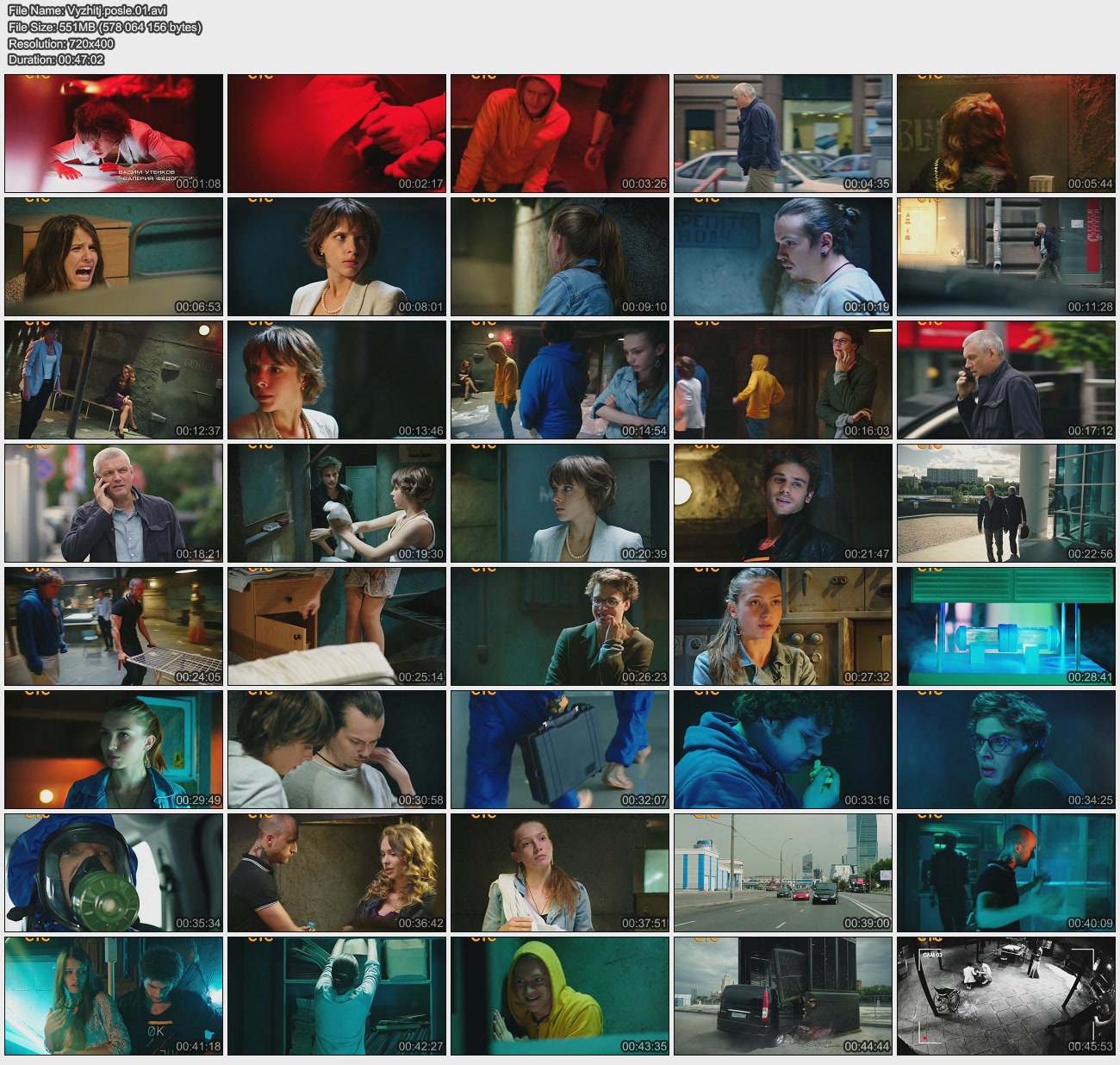1120x1065 pixels.
Task: Open the orange hoodie frame at 00:03:26
Action: (x=560, y=134)
